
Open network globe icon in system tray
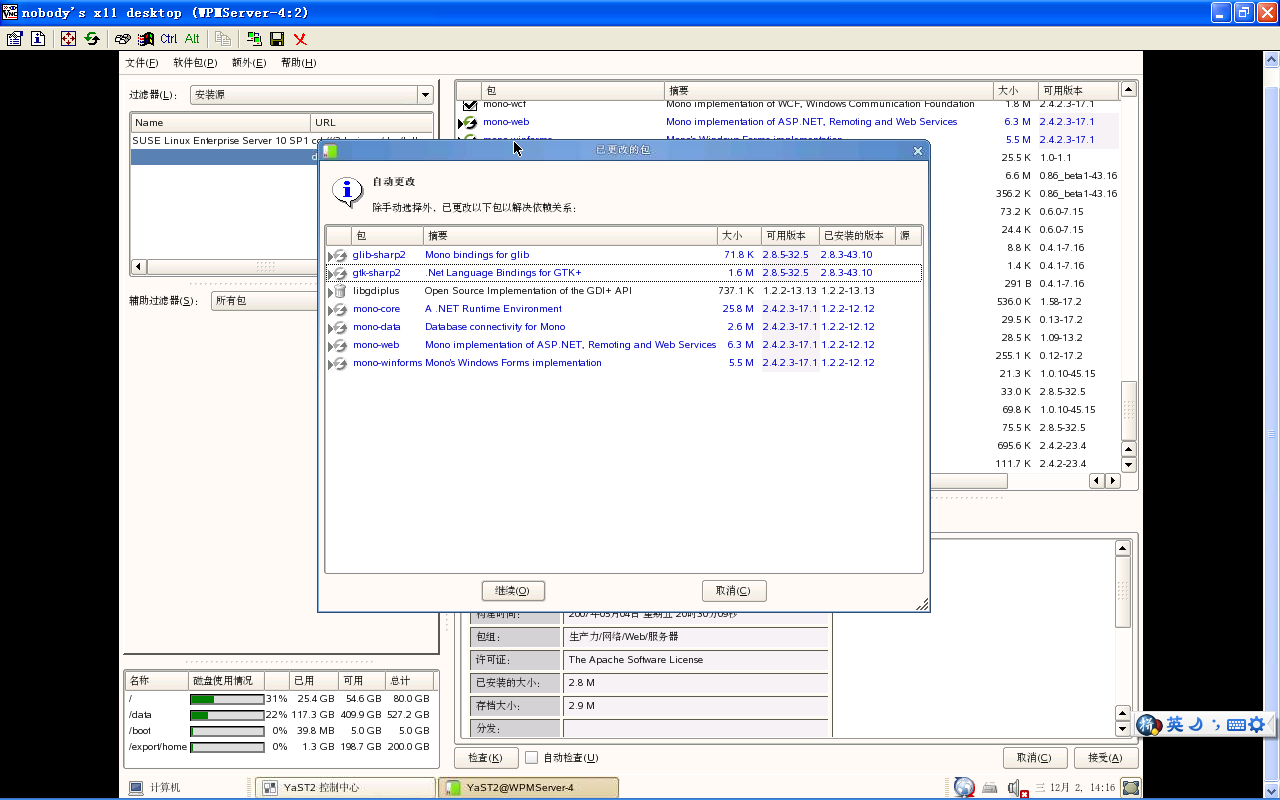[x=964, y=788]
